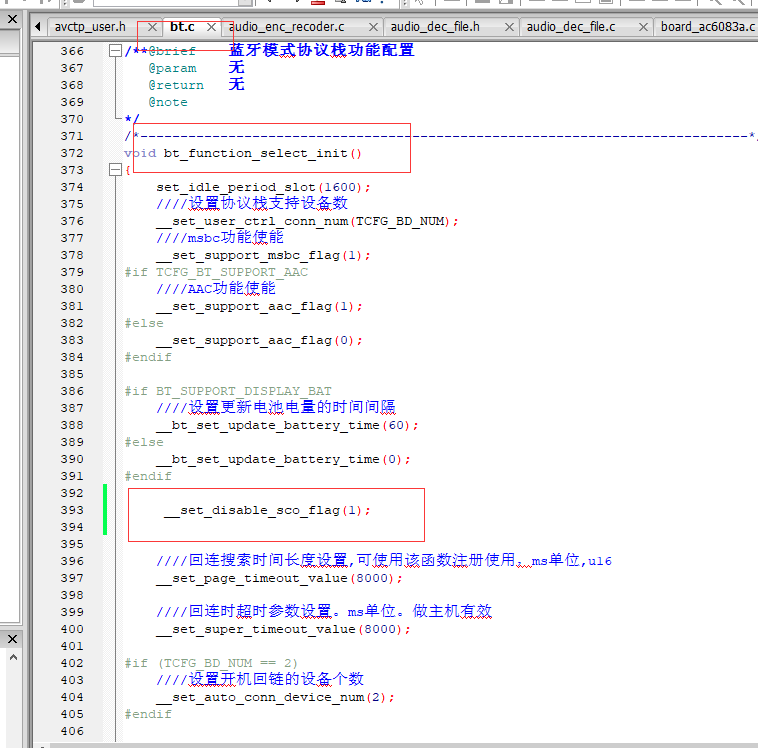Click the #if TCFG_BT_SUPPORT_AAC directive
The width and height of the screenshot is (758, 748).
tap(216, 272)
